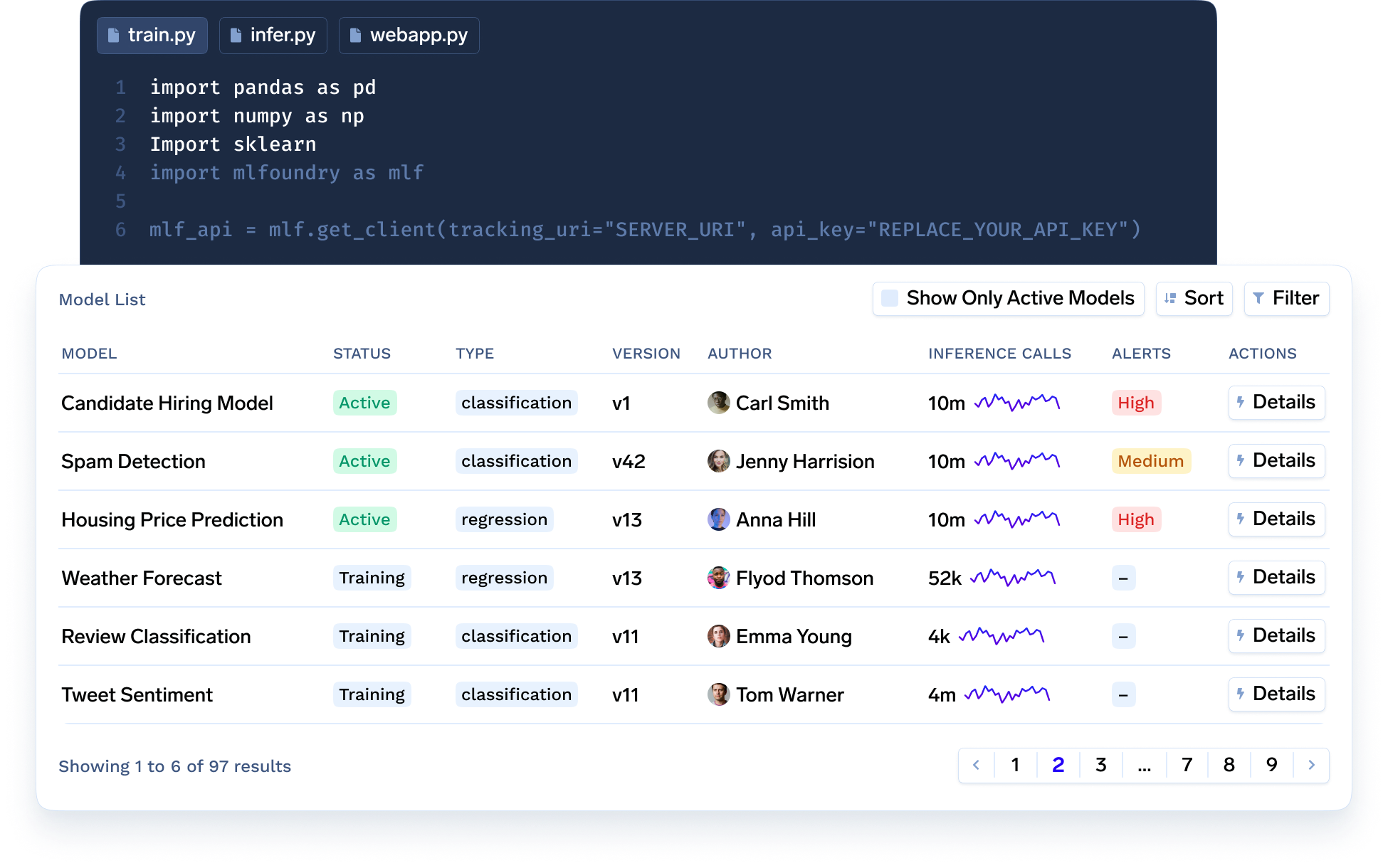Open the webapp.py tab

click(x=409, y=35)
